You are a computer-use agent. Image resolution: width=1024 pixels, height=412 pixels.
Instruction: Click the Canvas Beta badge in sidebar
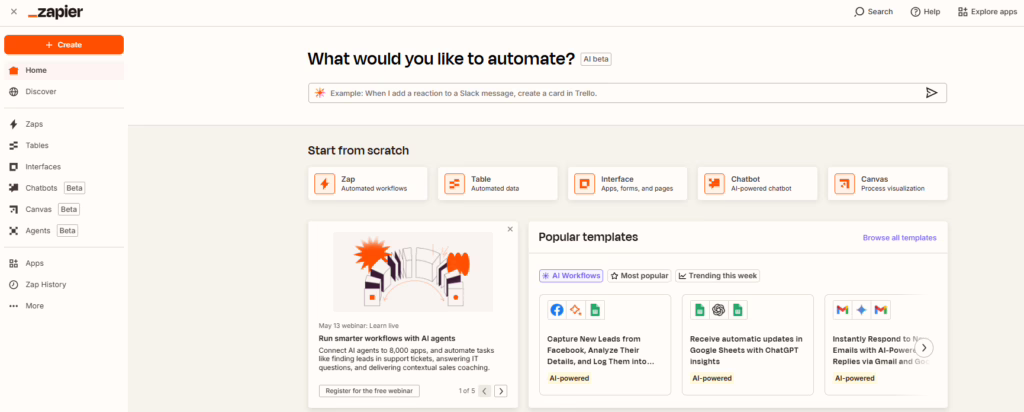69,210
